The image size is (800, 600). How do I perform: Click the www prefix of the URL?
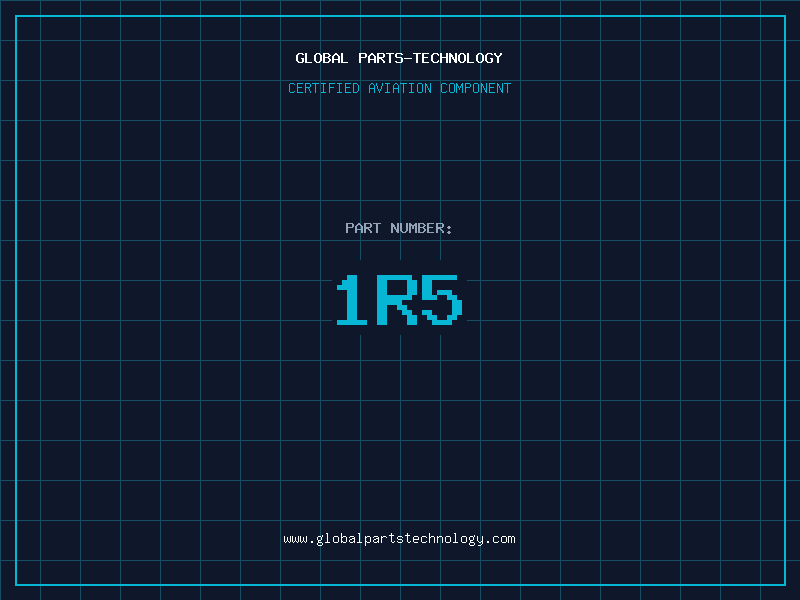coord(295,539)
